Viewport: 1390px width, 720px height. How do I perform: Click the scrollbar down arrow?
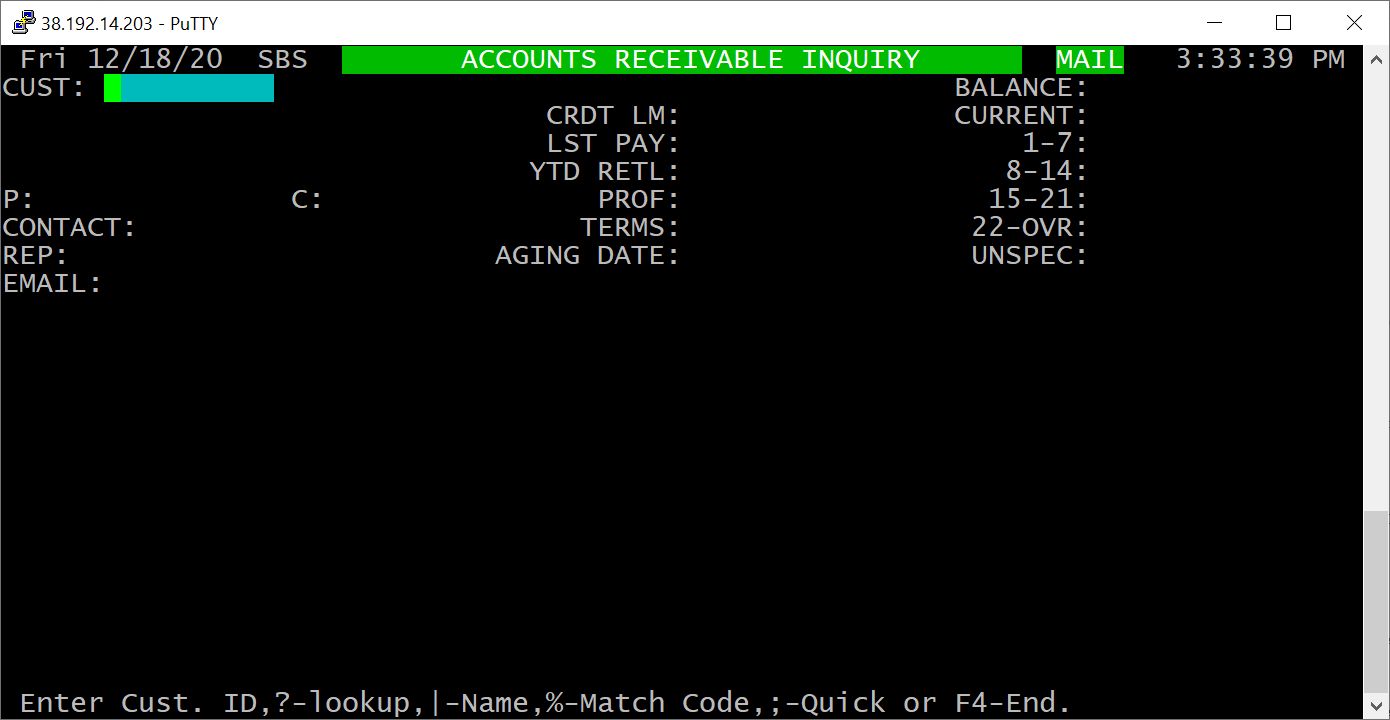(x=1376, y=707)
